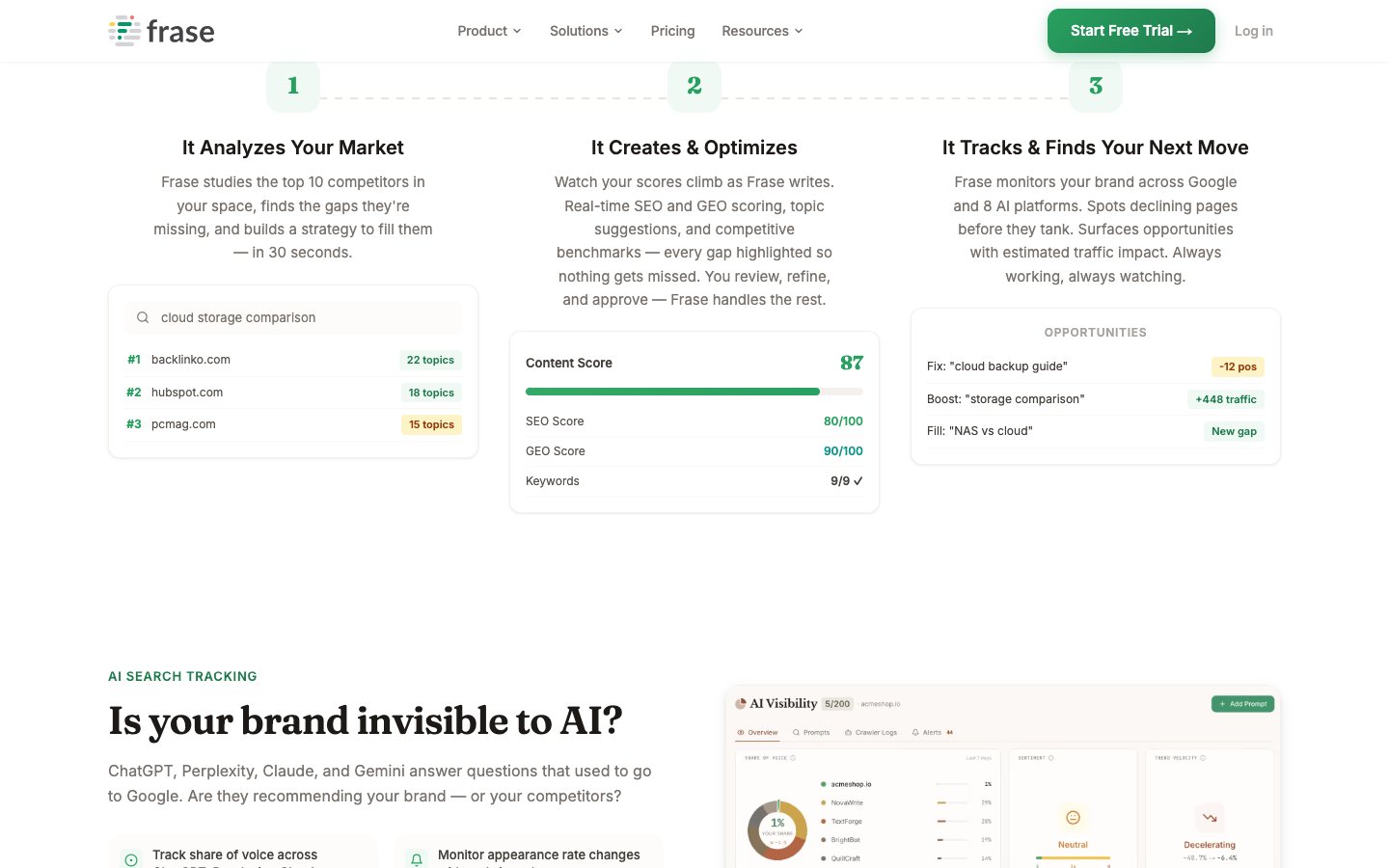Click the Frase logo icon

pyautogui.click(x=124, y=31)
